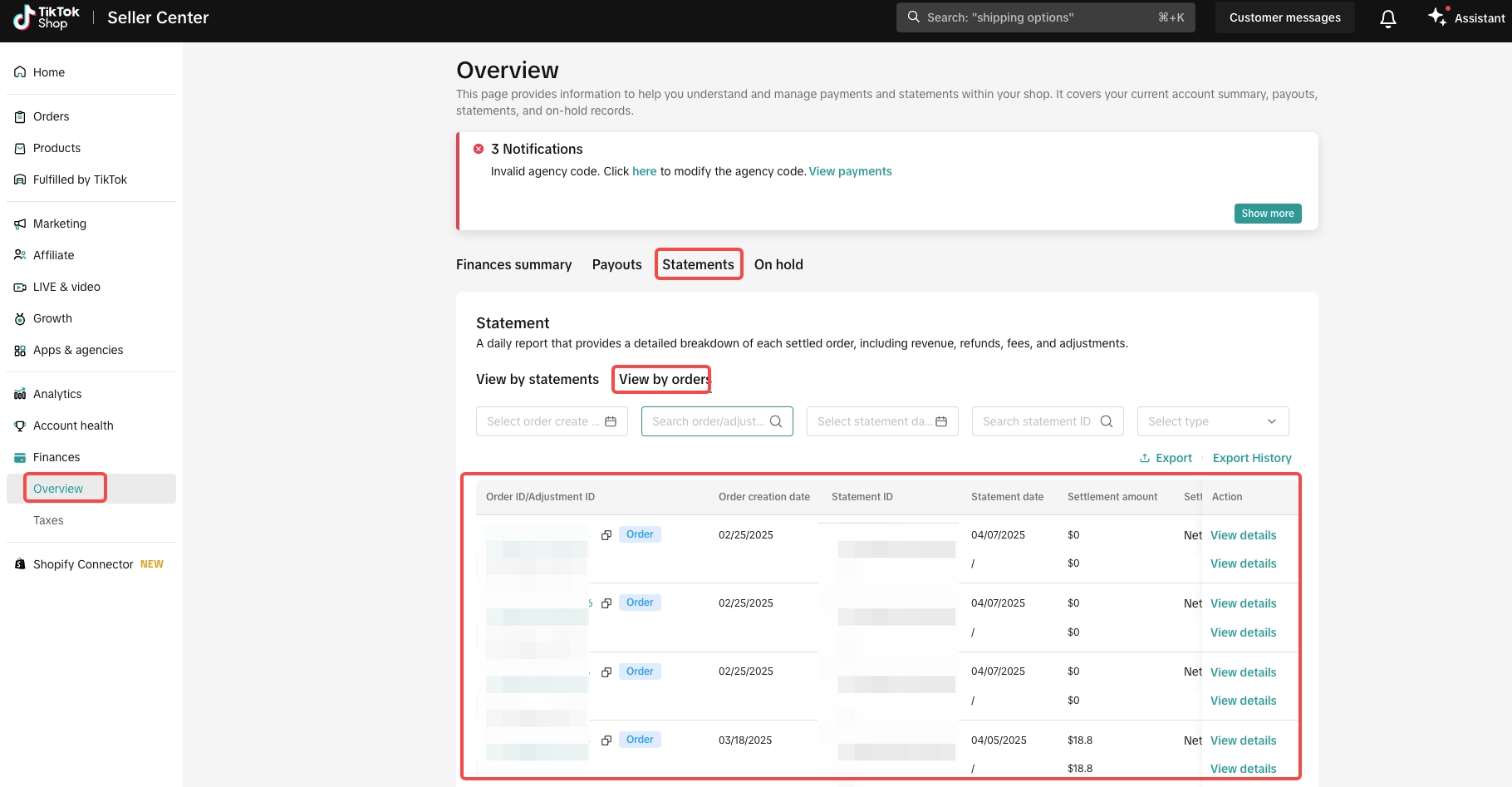The image size is (1512, 787).
Task: Open Customer messages
Action: 1284,17
